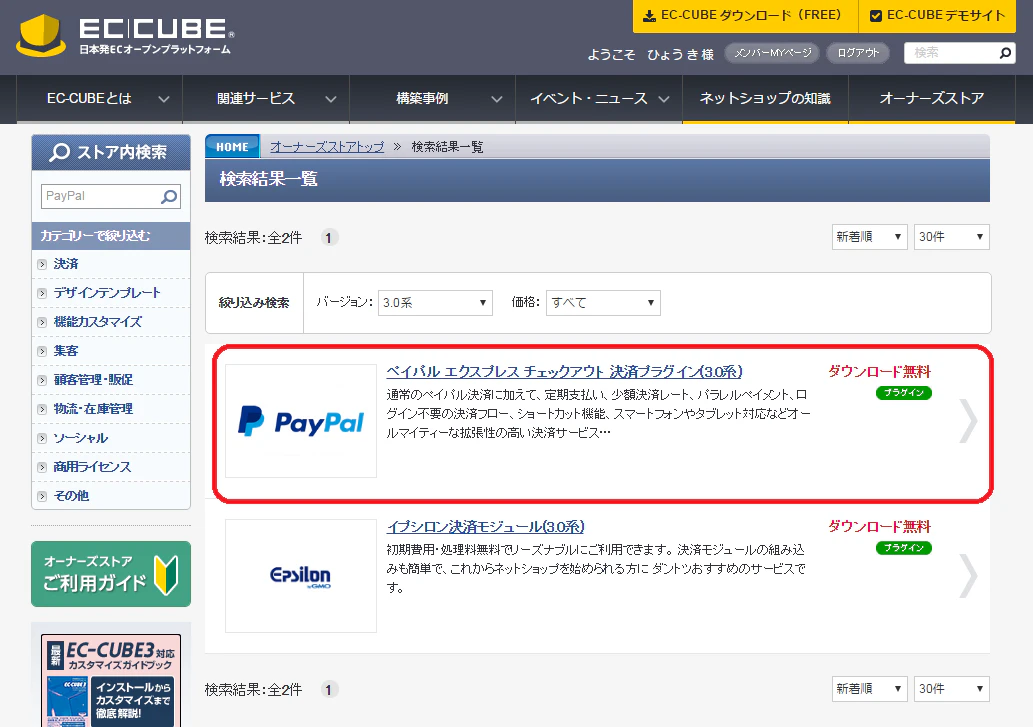Open the PayPal logo thumbnail
This screenshot has height=727, width=1033.
(301, 421)
